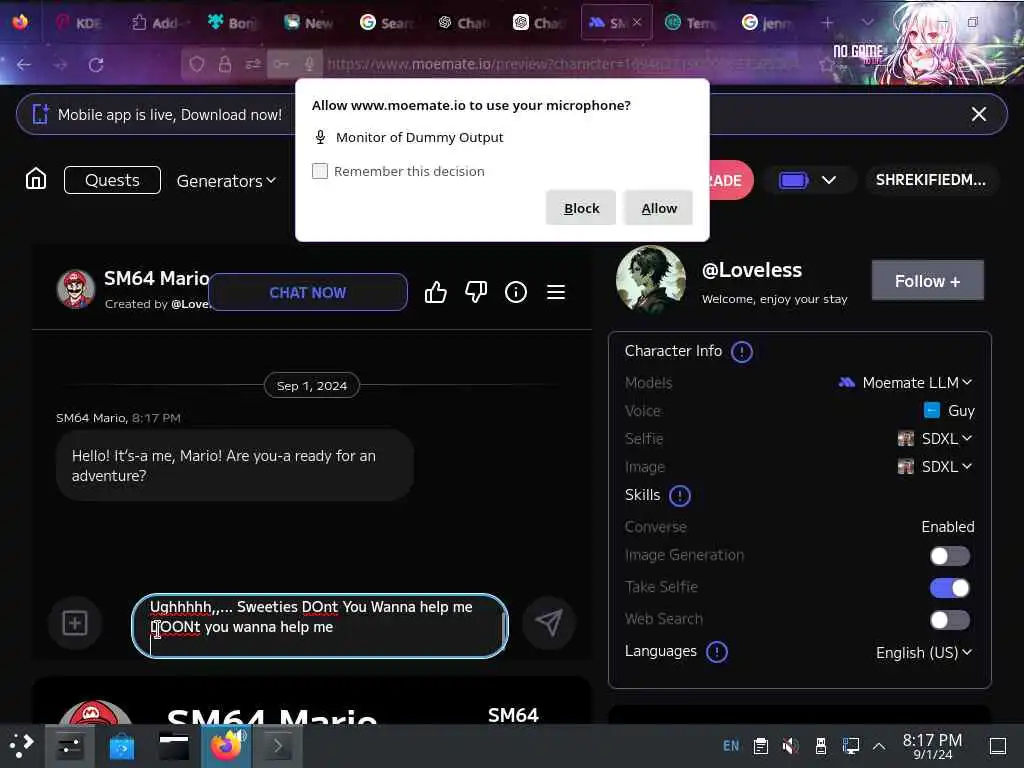Click the tracking protection shield icon

pos(197,64)
